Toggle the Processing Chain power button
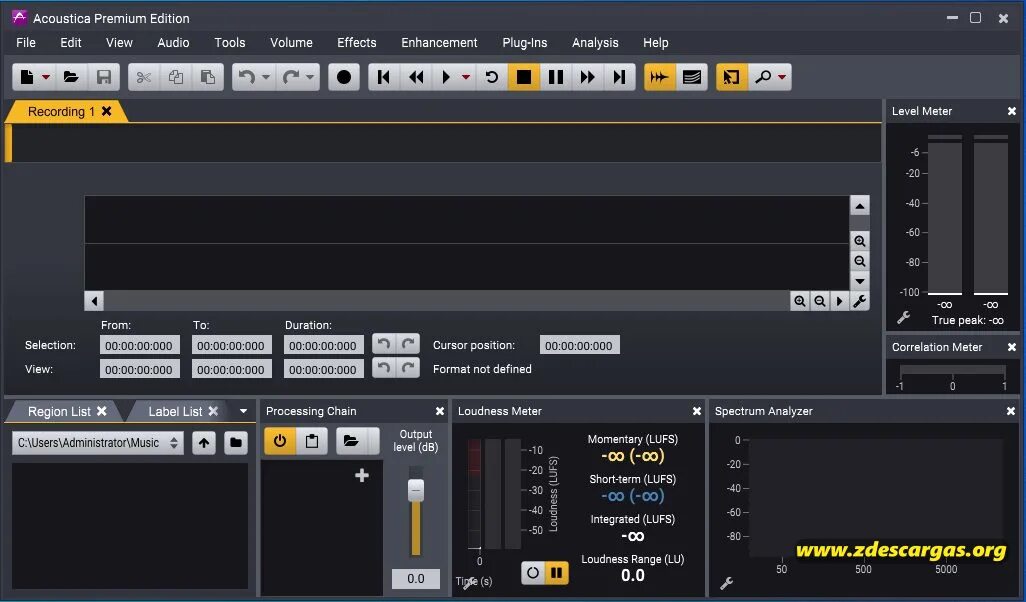This screenshot has height=602, width=1026. point(280,441)
